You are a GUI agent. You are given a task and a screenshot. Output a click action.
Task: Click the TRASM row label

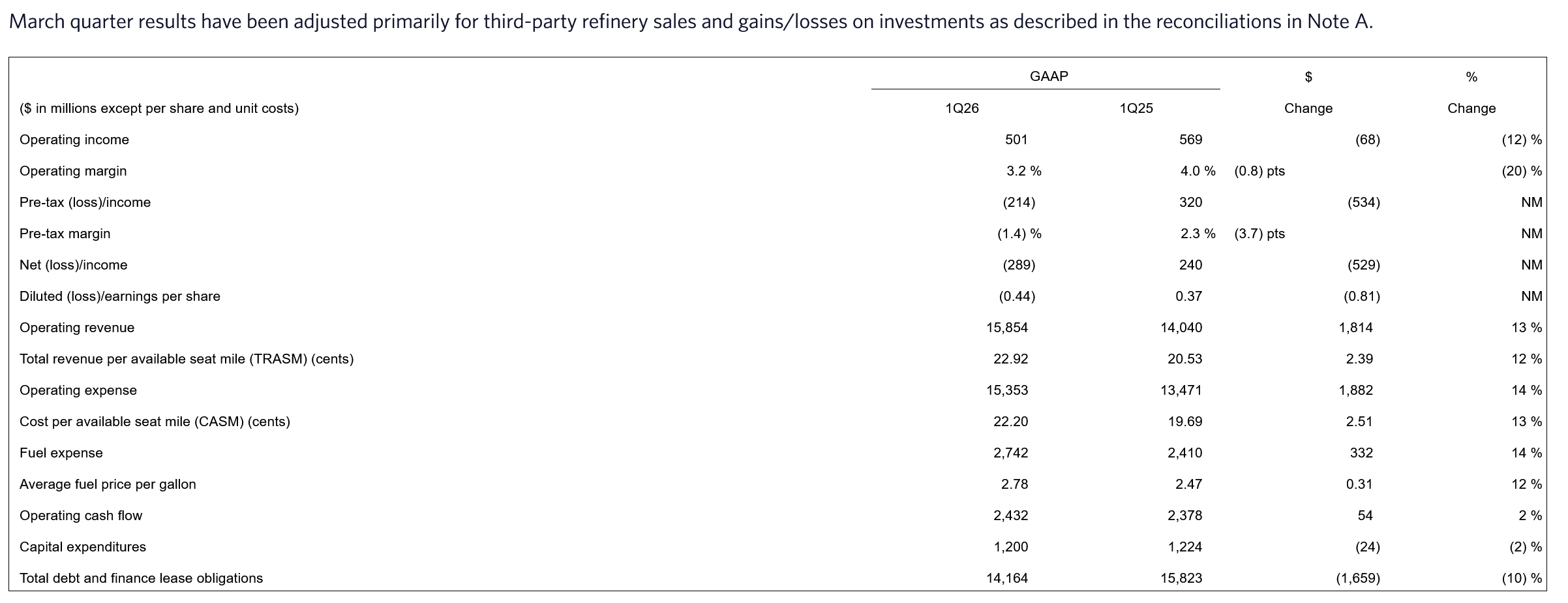187,359
